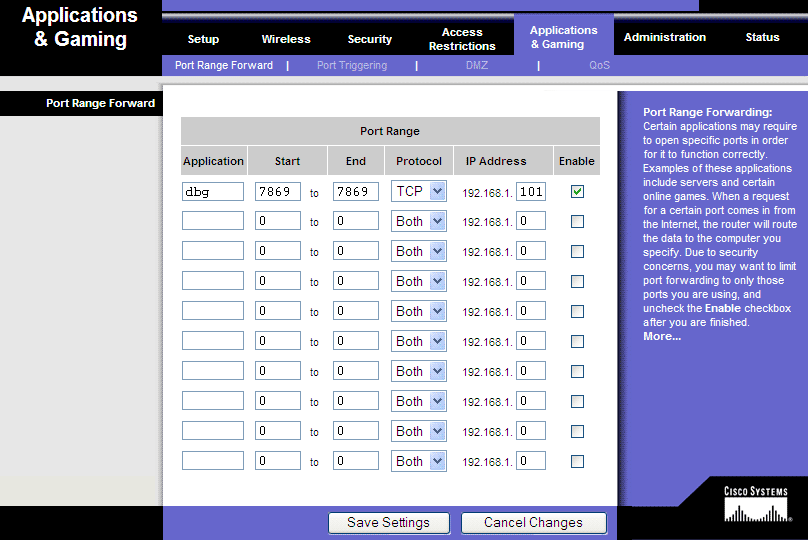Click the empty Application field in the last row
The height and width of the screenshot is (540, 808).
pos(213,460)
